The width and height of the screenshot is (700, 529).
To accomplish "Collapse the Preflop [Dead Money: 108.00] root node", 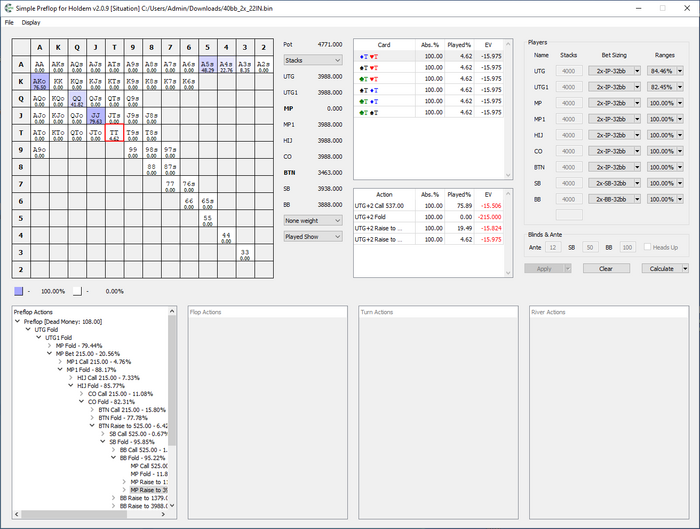I will pos(17,321).
